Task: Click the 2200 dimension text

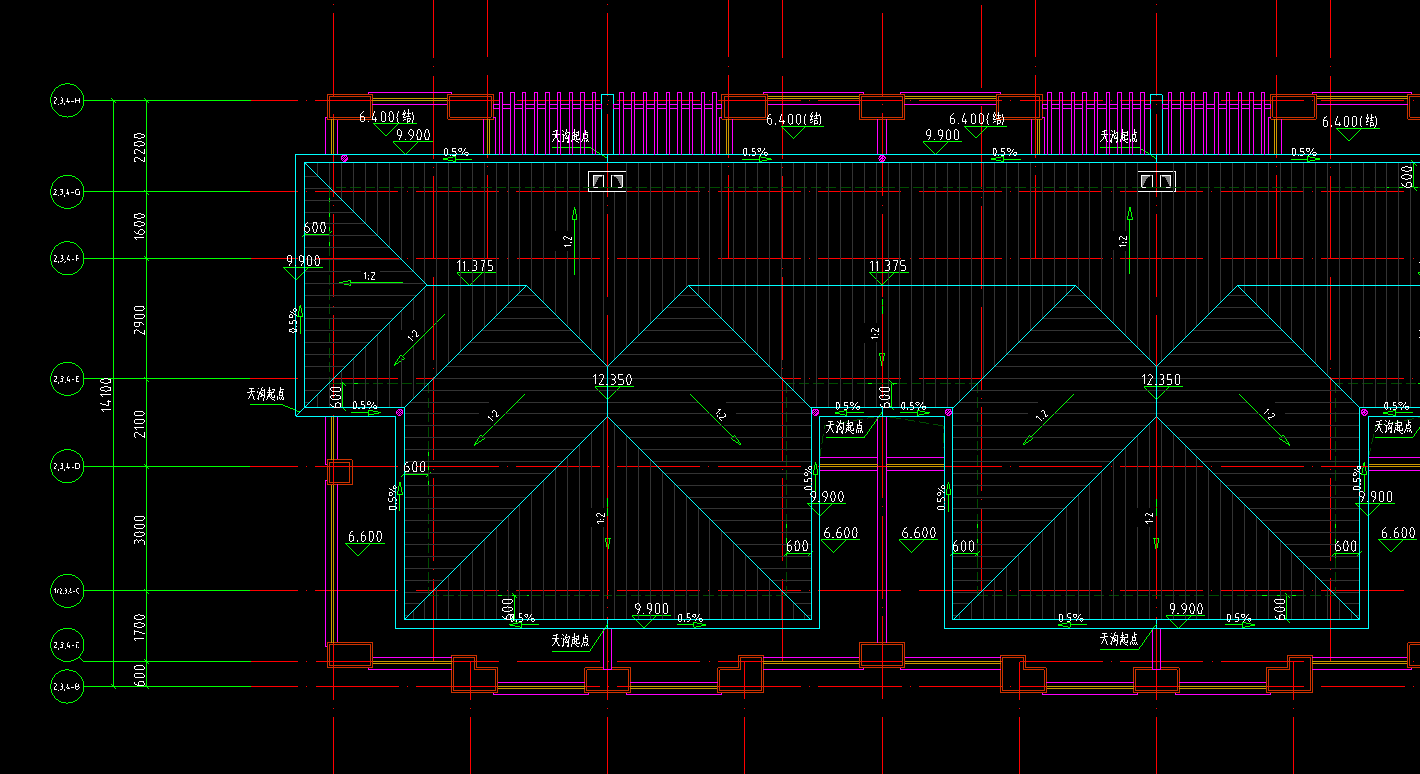Action: (x=139, y=147)
